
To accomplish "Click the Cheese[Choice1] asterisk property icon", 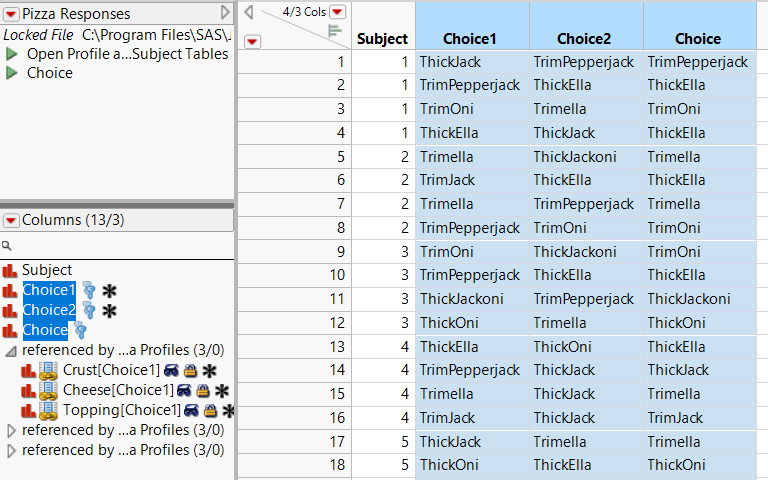I will point(222,391).
